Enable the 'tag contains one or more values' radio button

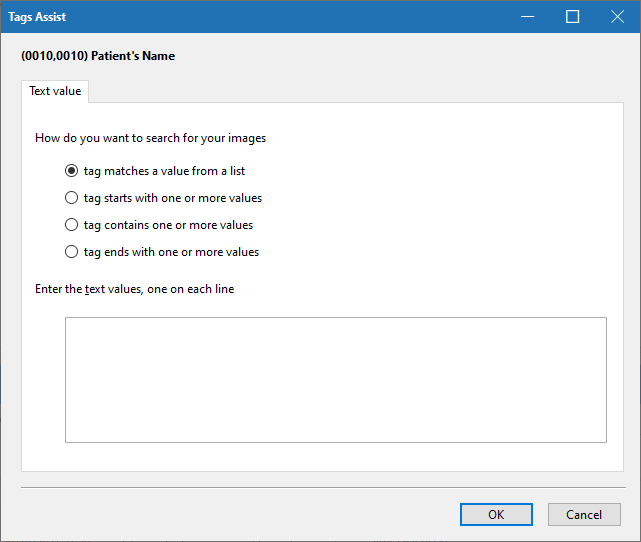pyautogui.click(x=71, y=225)
